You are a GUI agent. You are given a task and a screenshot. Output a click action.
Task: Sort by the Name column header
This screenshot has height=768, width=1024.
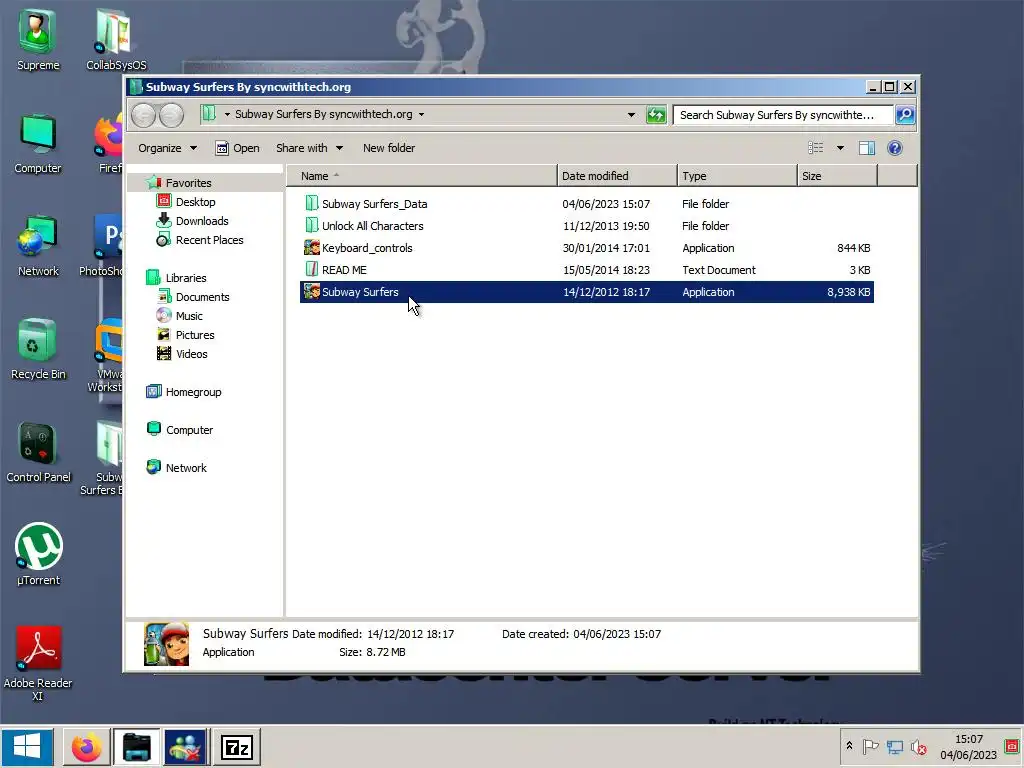[422, 176]
